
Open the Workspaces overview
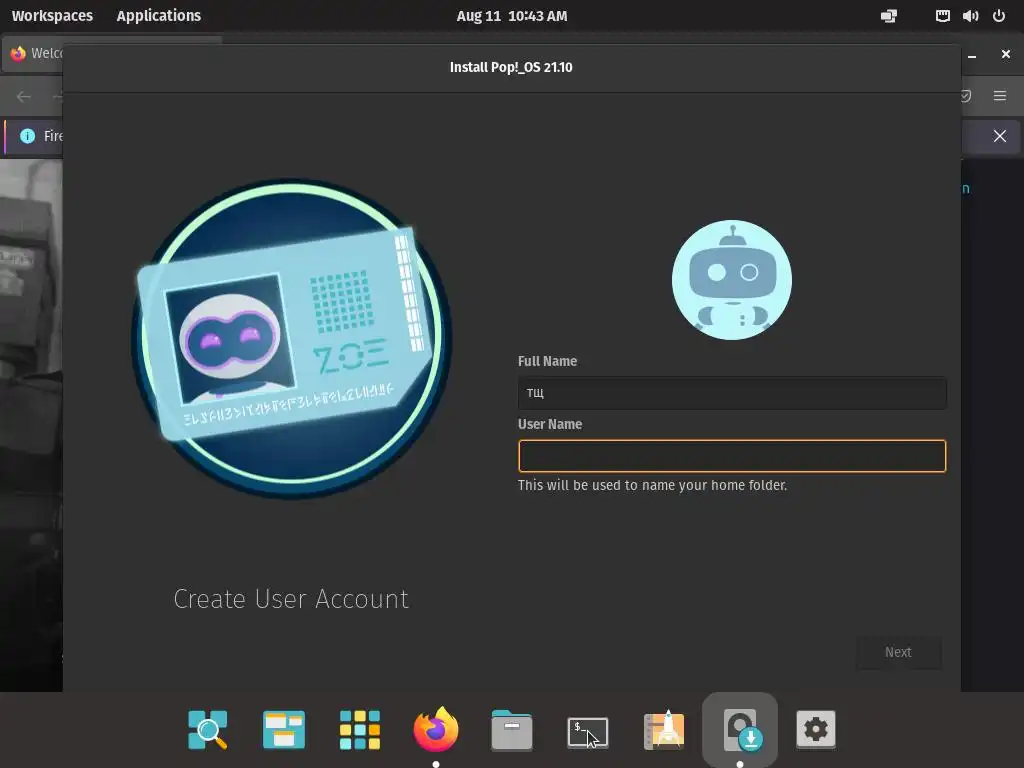(x=52, y=16)
